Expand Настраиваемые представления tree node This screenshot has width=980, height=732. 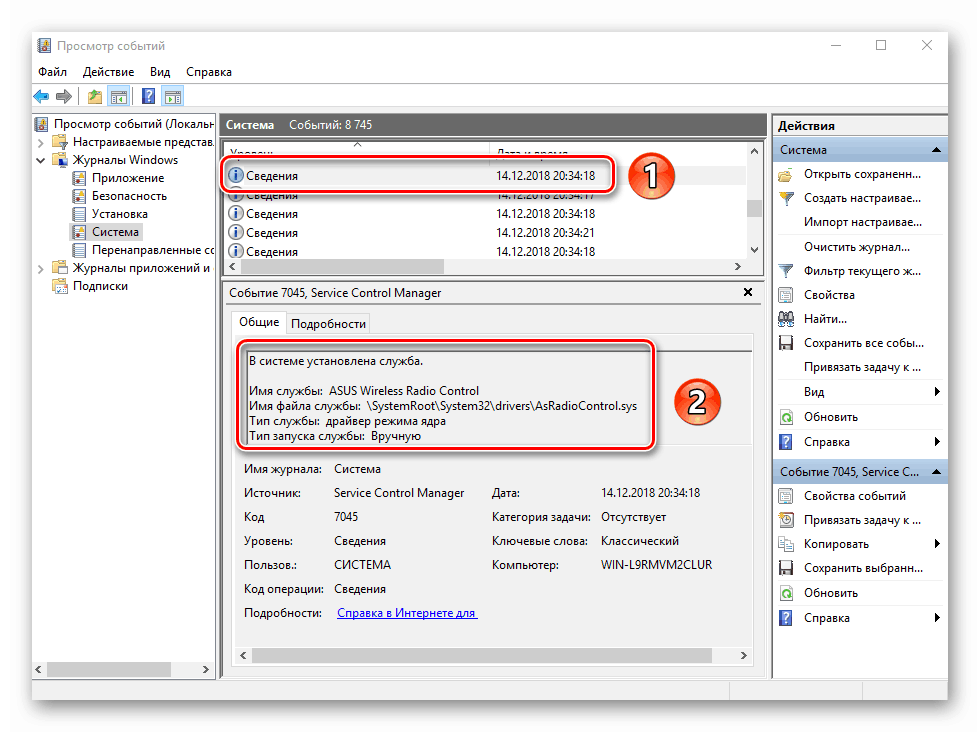41,143
